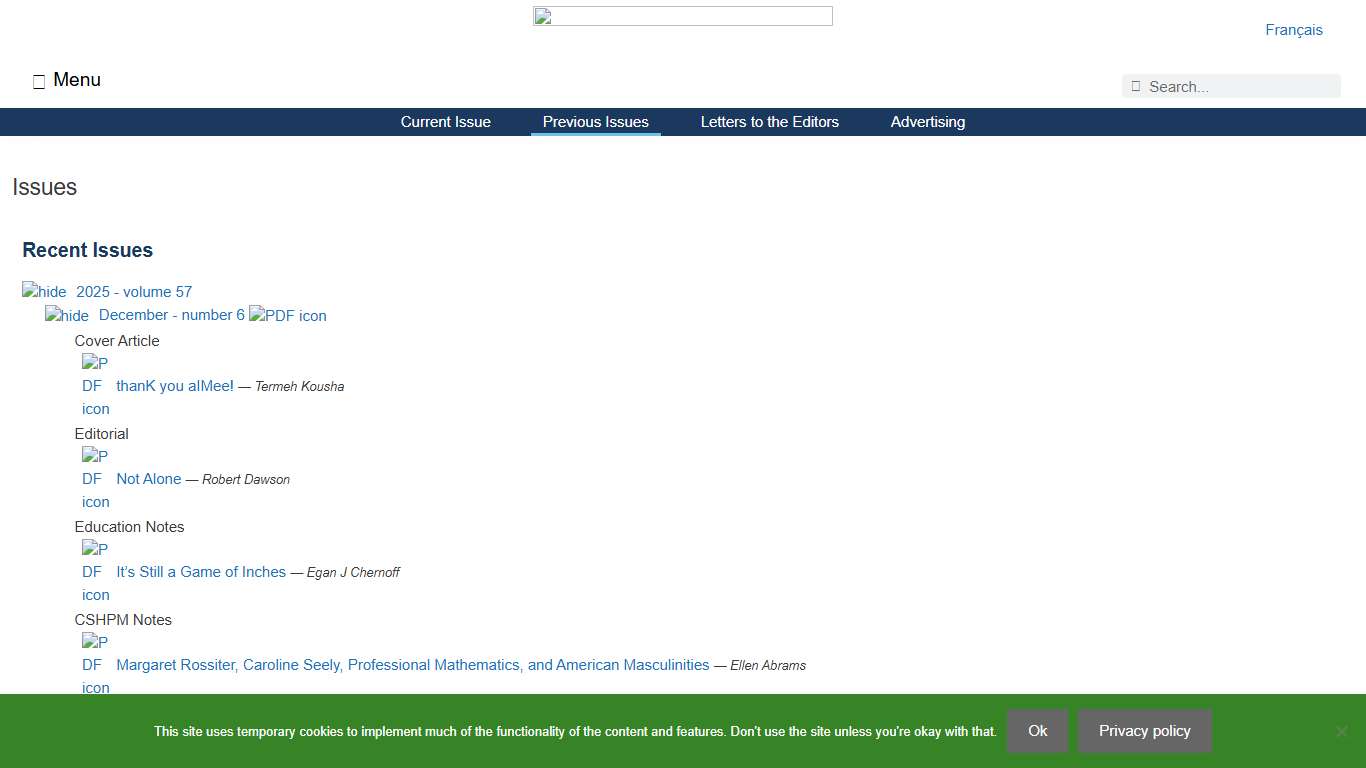The height and width of the screenshot is (768, 1366).
Task: Open the article titled Not Alone
Action: 148,478
